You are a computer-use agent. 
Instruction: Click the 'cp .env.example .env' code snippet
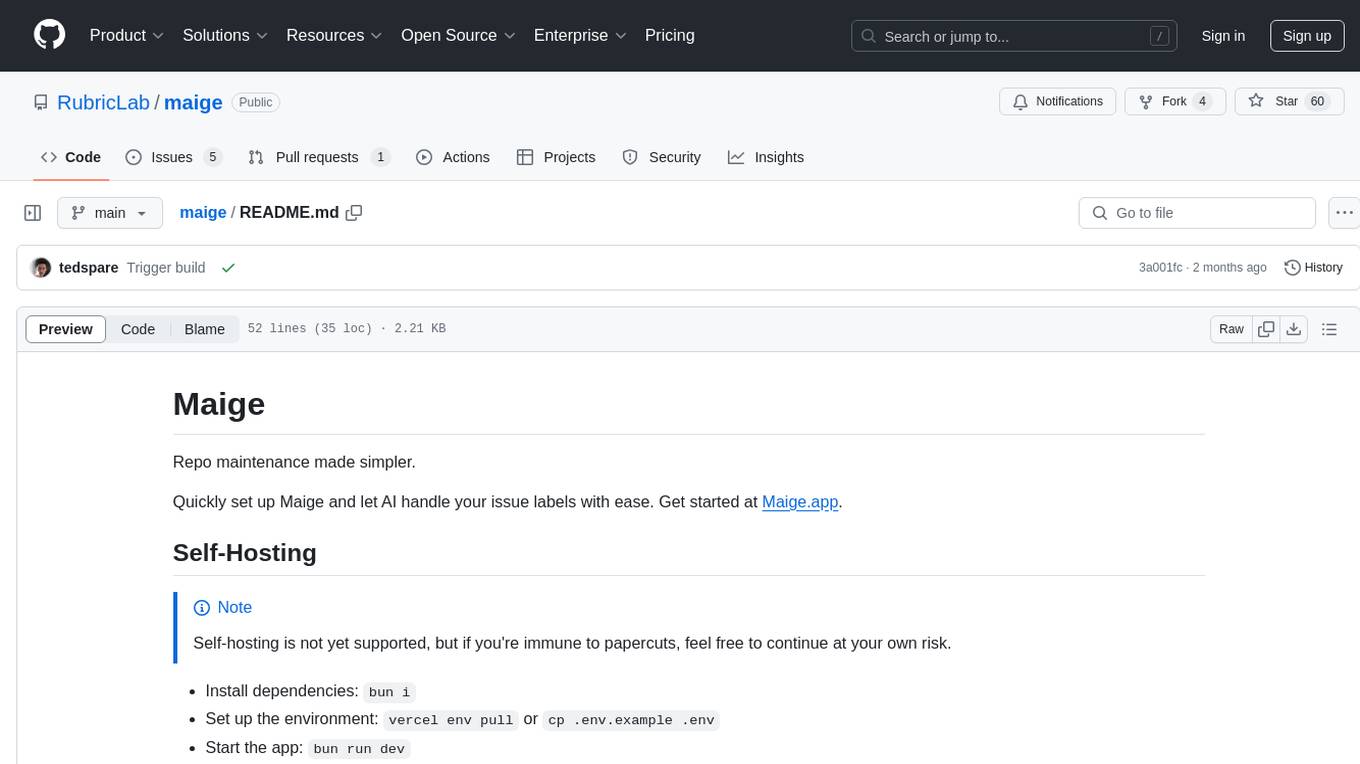(632, 720)
